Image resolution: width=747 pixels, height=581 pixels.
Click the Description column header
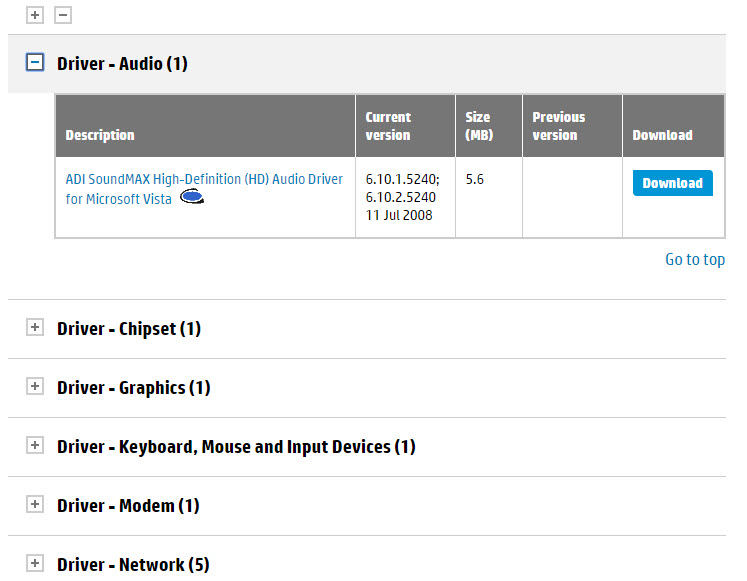205,126
